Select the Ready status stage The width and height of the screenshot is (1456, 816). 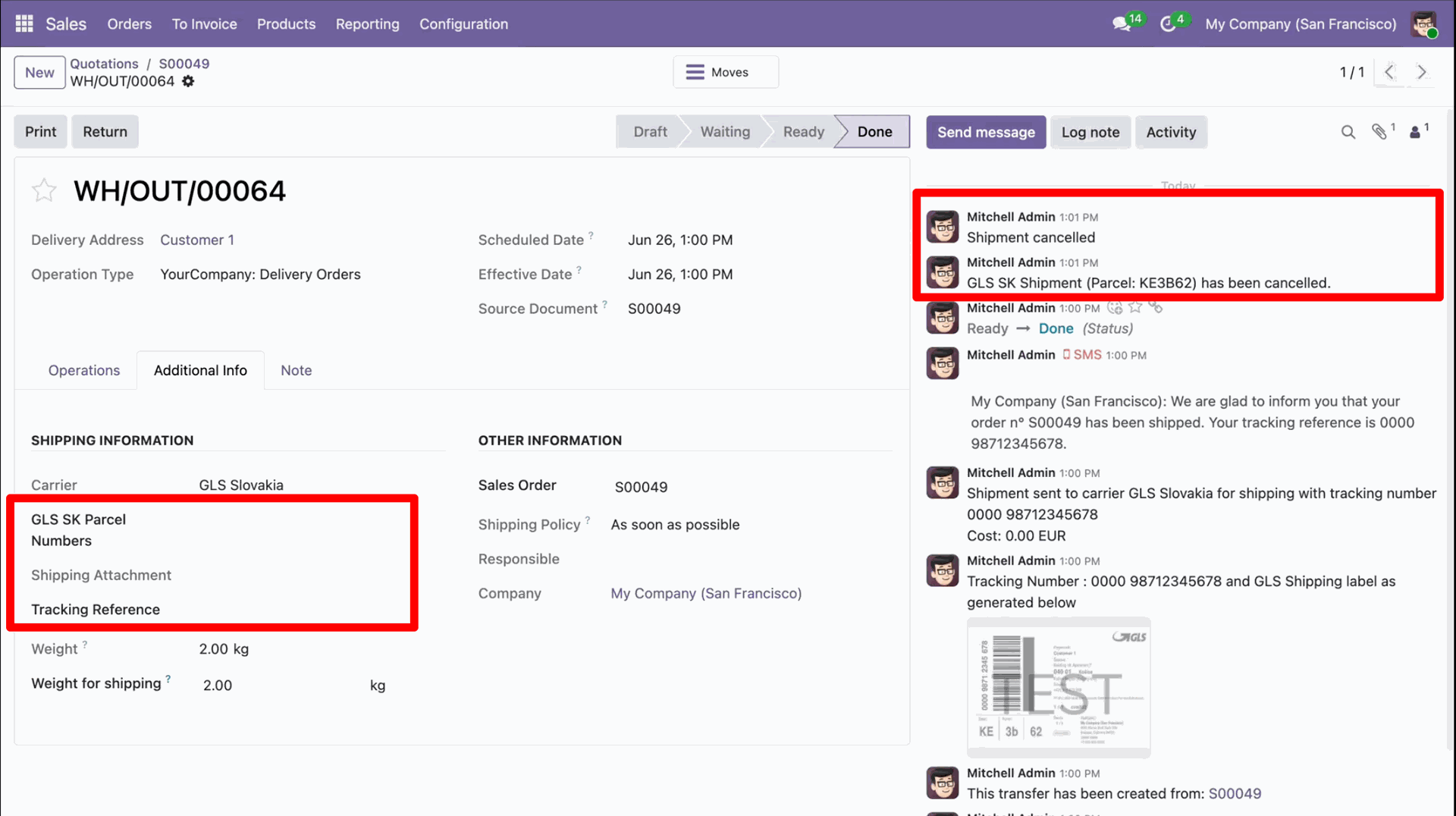(x=804, y=132)
